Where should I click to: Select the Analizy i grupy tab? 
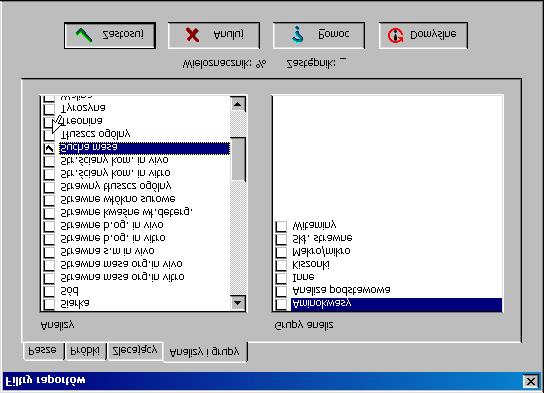[205, 352]
